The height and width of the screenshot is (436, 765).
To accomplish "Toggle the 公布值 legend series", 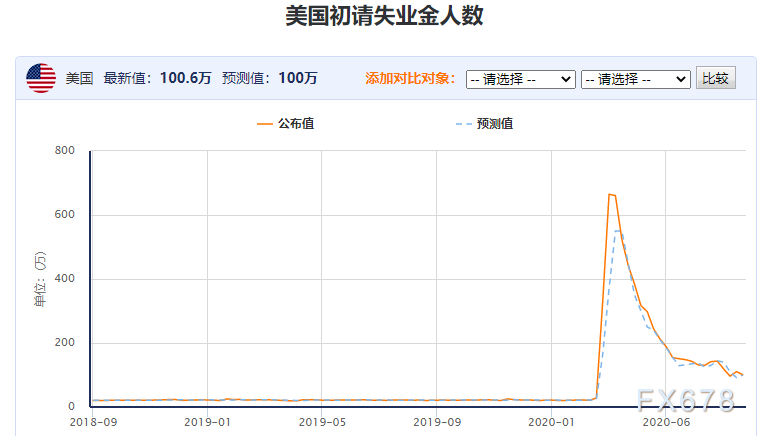I will (285, 124).
